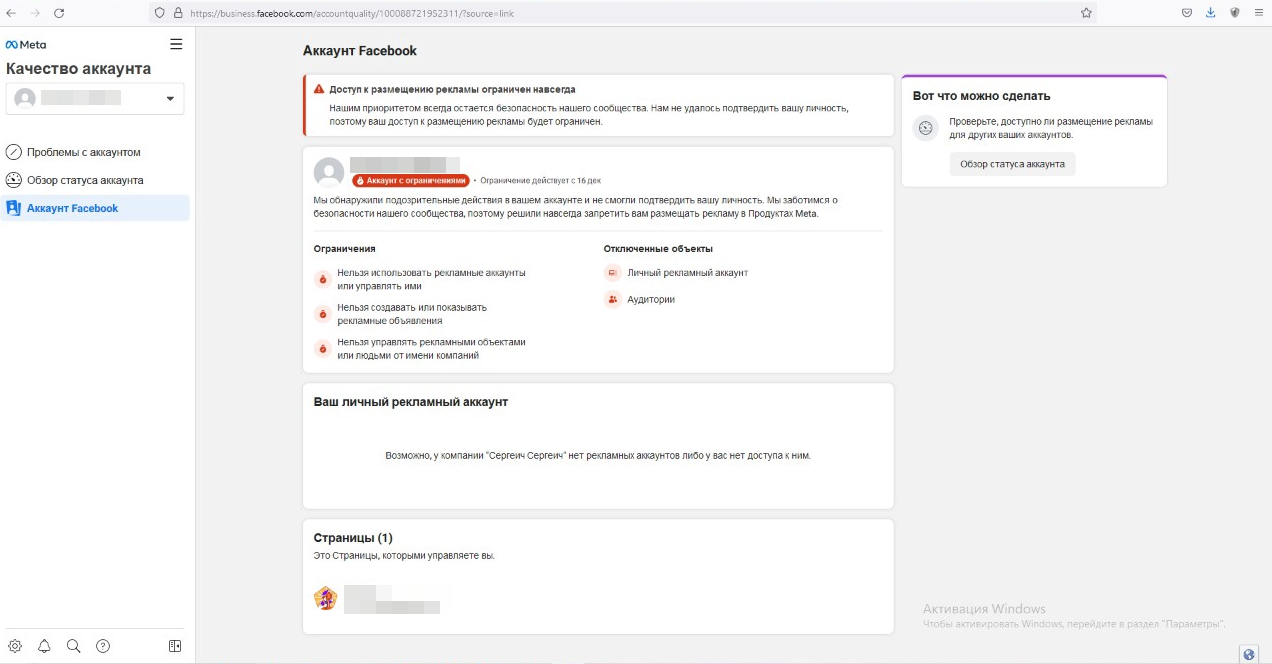Click the 'Обзор статуса аккаунта' button

click(1012, 164)
